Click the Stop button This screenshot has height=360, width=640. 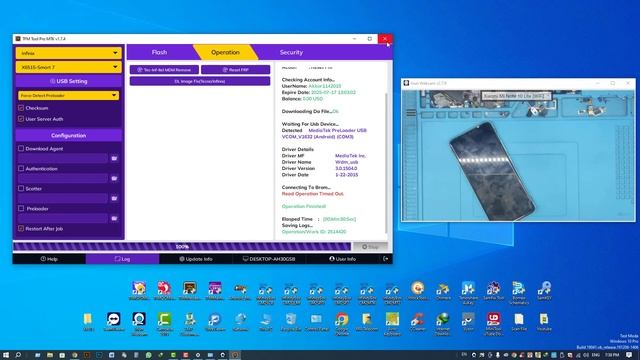[370, 247]
